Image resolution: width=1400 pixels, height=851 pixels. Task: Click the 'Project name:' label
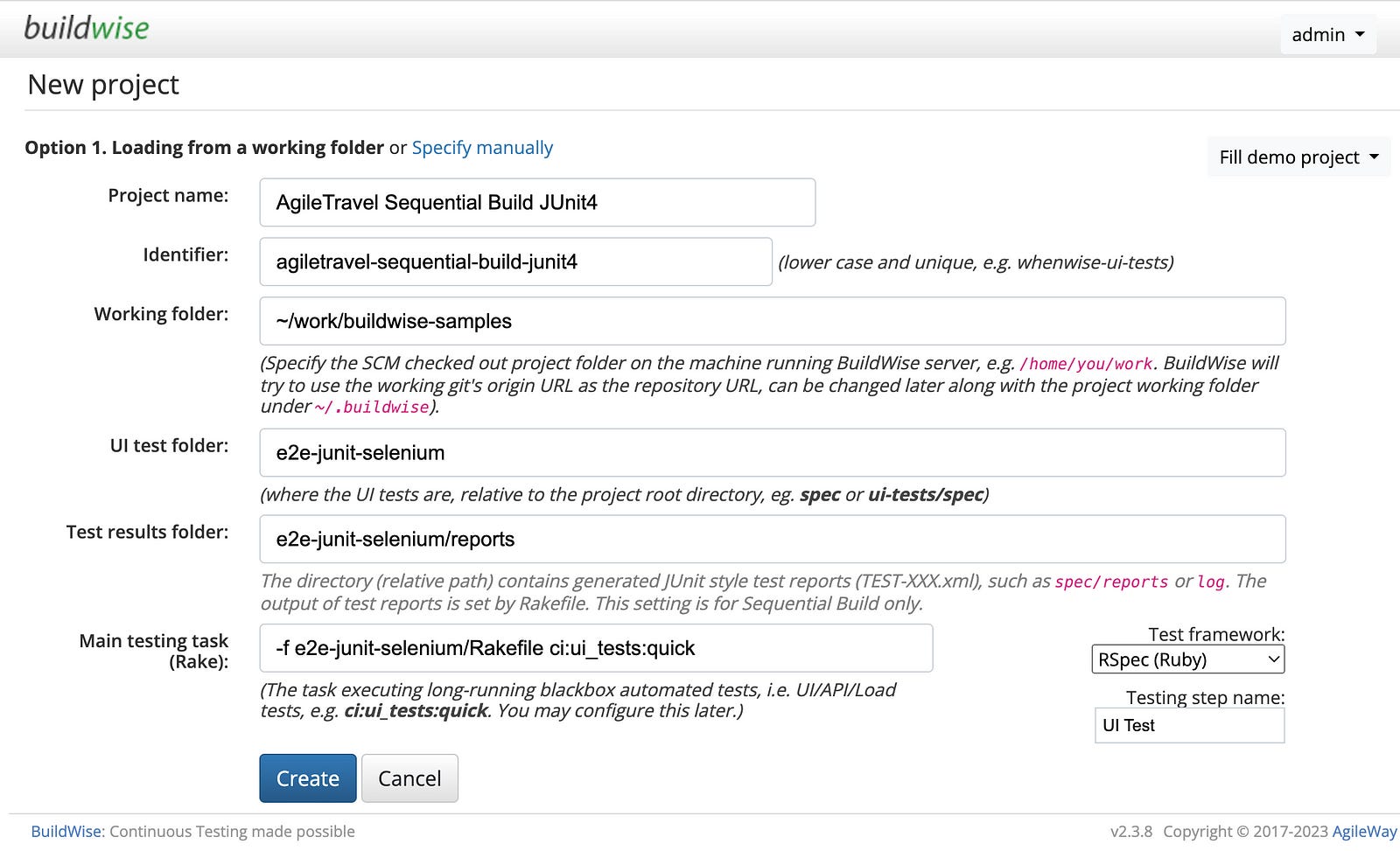168,195
